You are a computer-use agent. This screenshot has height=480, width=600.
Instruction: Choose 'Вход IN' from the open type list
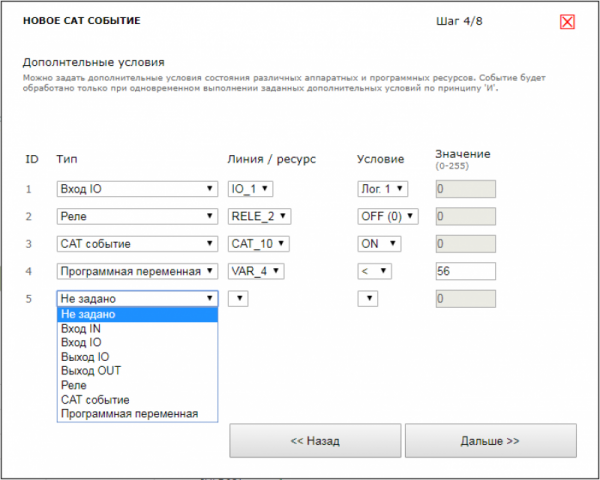(137, 328)
